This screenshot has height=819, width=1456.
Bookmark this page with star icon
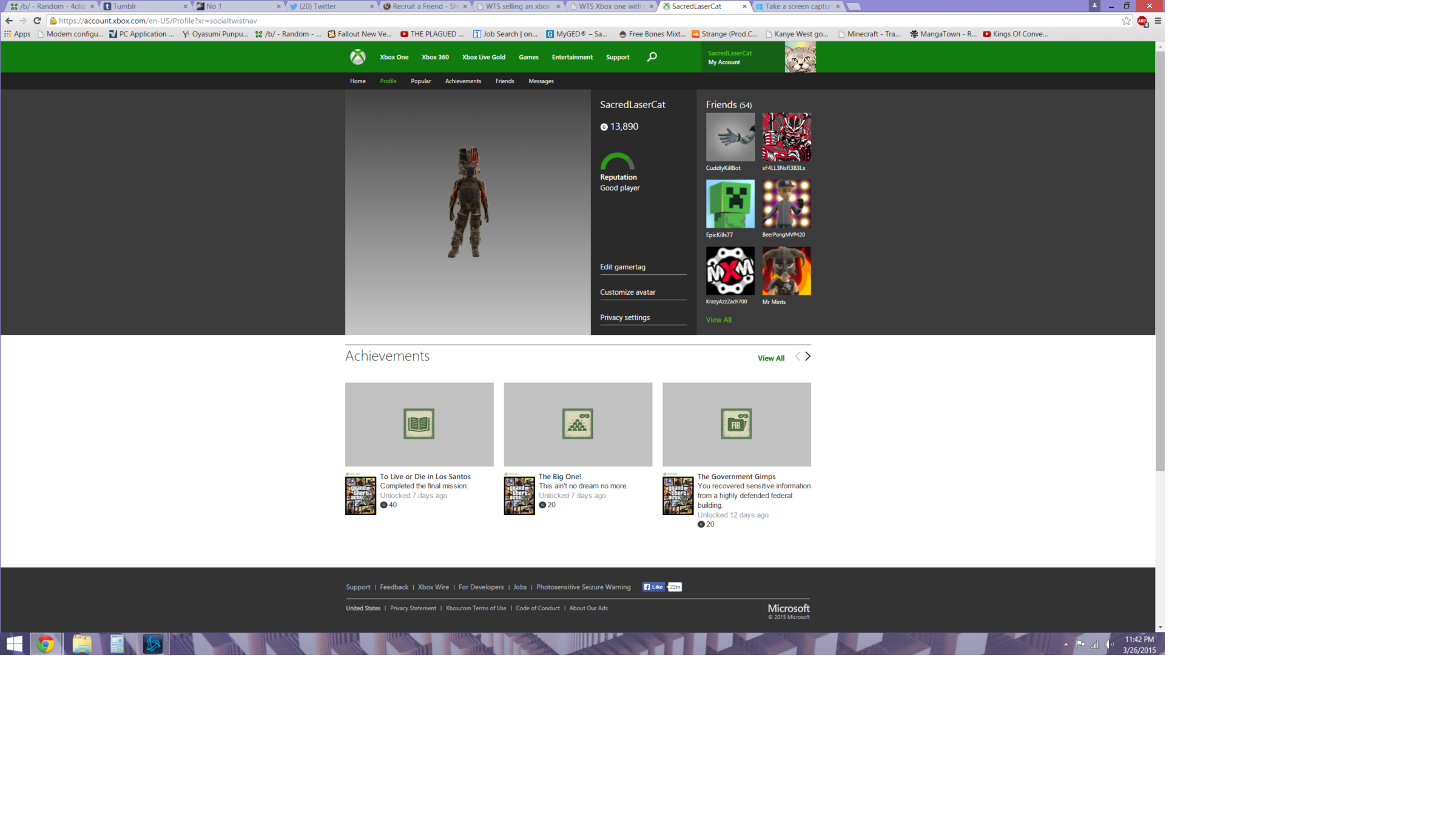click(x=1127, y=21)
